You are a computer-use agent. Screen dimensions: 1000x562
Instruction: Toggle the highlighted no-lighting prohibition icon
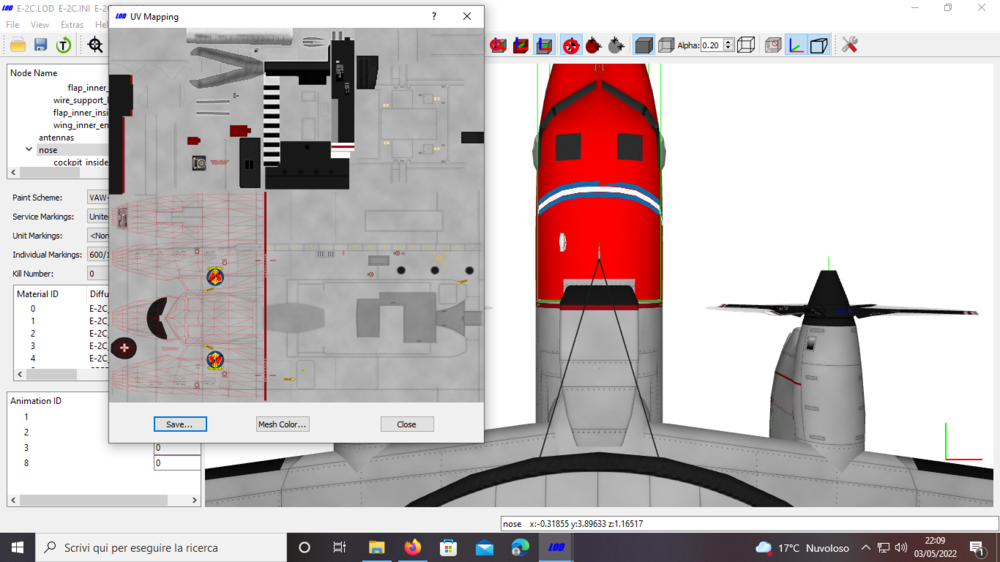click(571, 45)
